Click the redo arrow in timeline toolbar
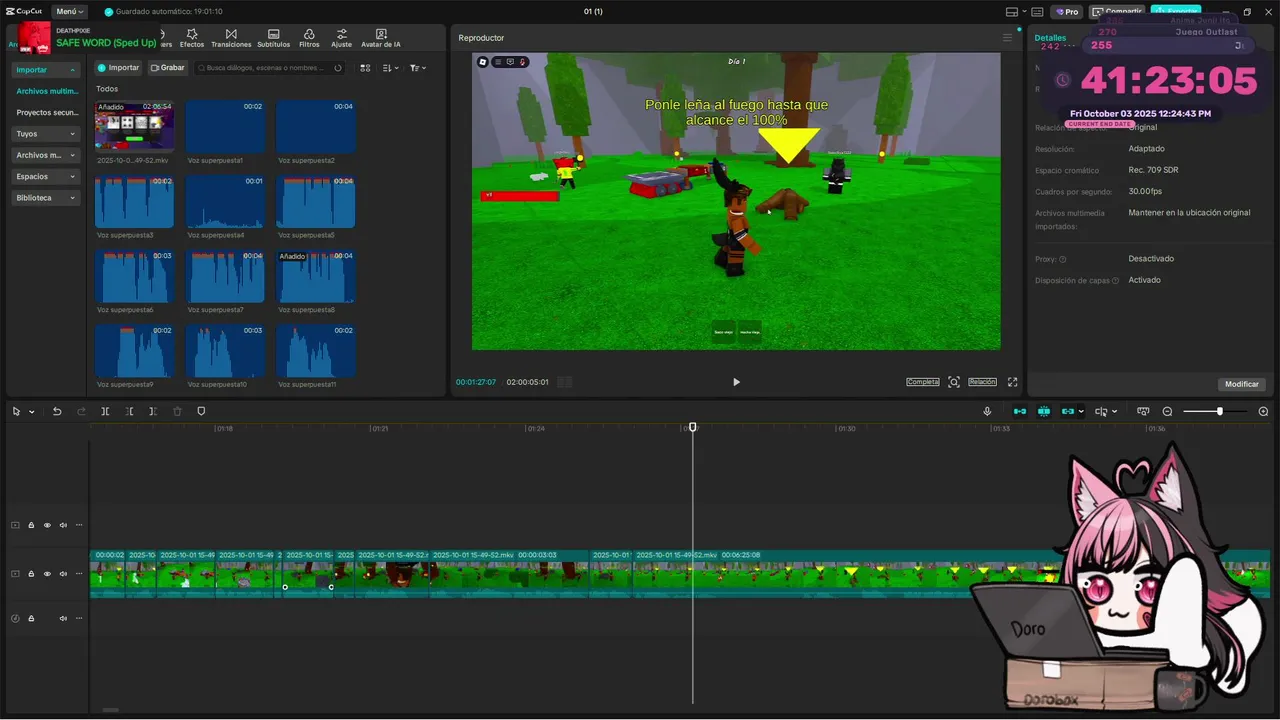The width and height of the screenshot is (1280, 720). coord(81,411)
